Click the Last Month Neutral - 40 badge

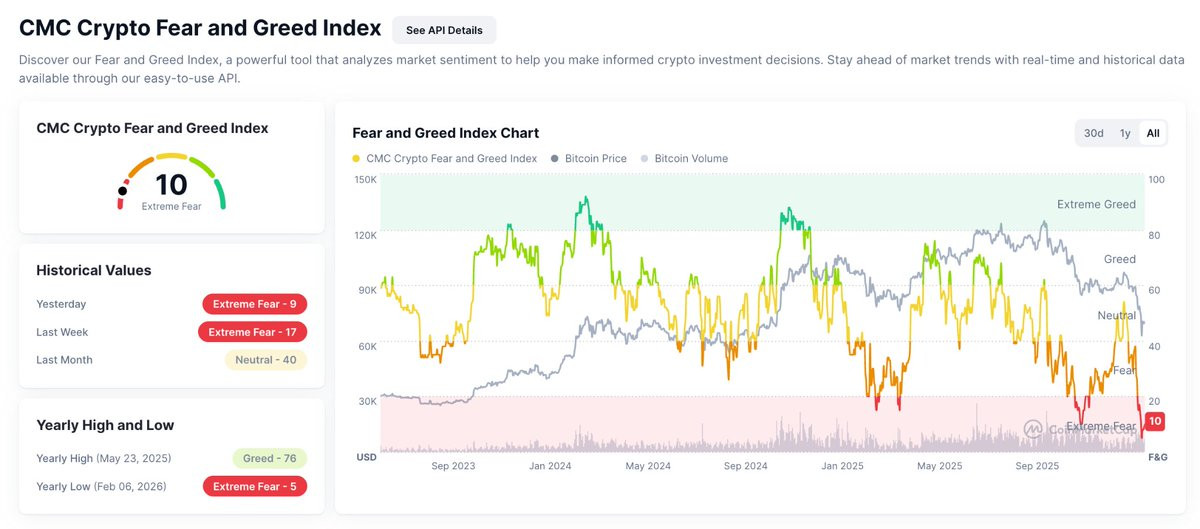tap(266, 360)
